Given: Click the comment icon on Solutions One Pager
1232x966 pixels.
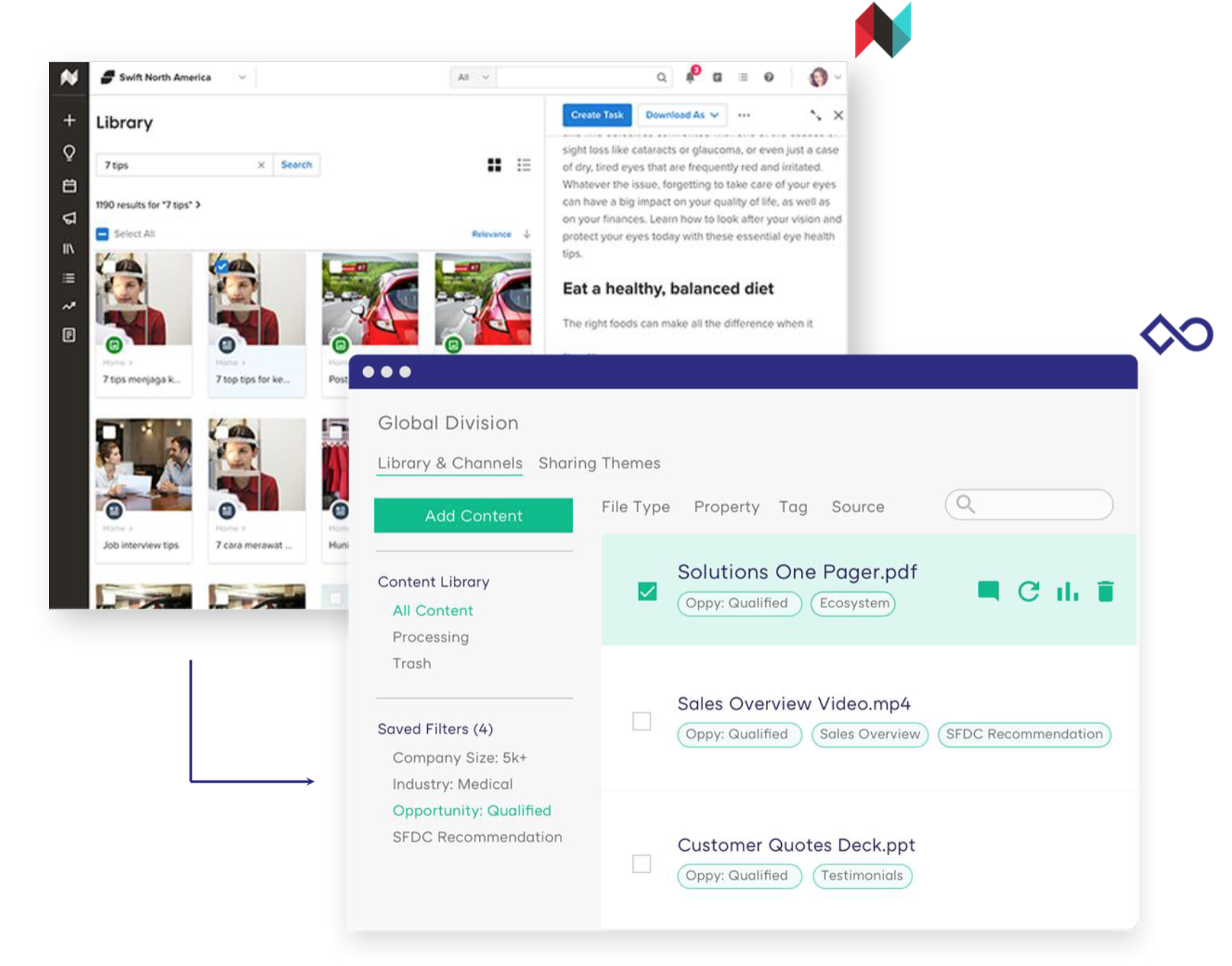Looking at the screenshot, I should (x=988, y=591).
